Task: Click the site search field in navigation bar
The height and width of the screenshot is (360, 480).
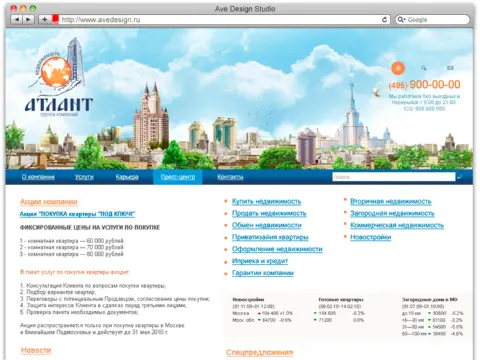Action: point(394,177)
